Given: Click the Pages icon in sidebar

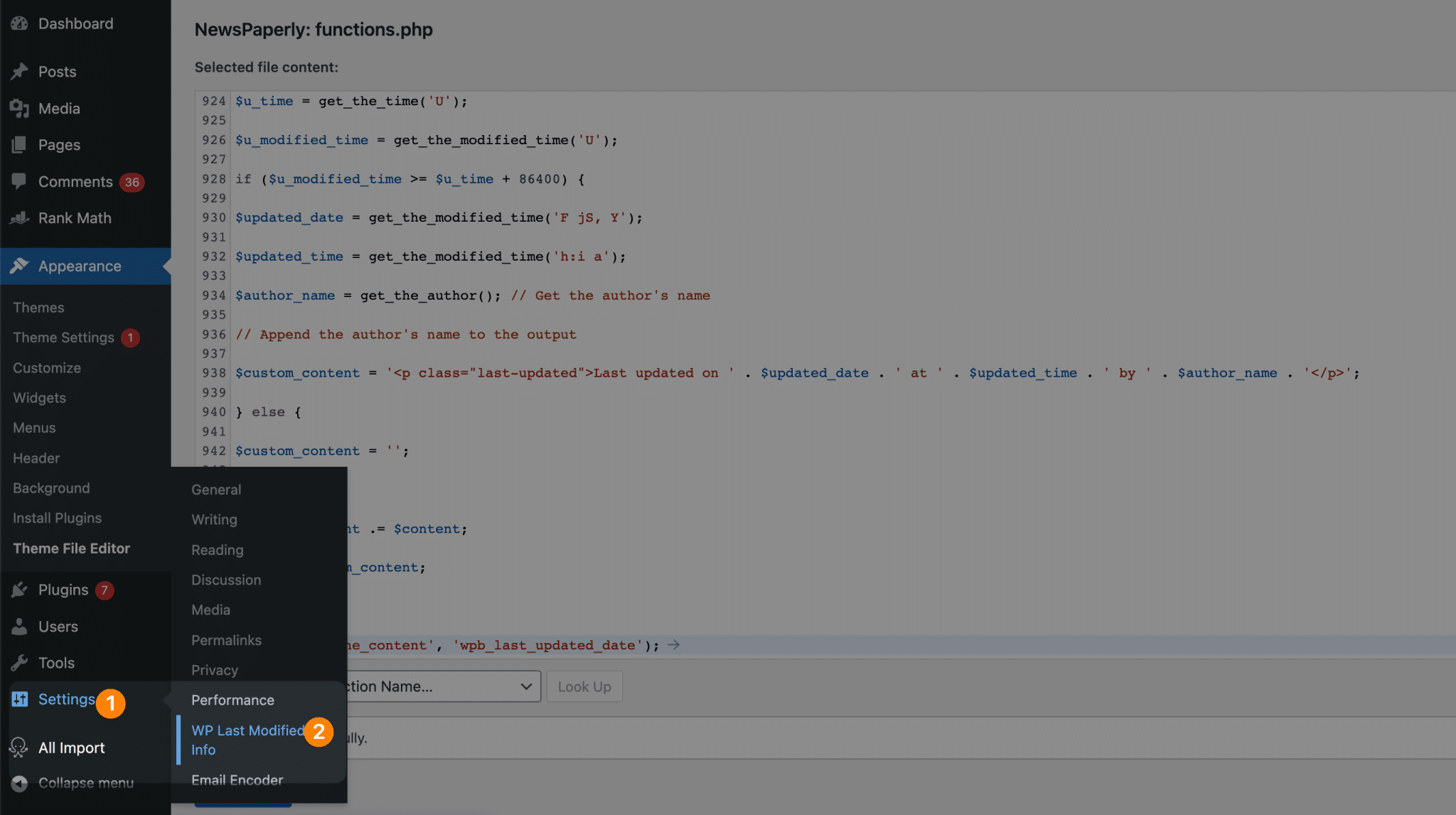Looking at the screenshot, I should pyautogui.click(x=21, y=144).
